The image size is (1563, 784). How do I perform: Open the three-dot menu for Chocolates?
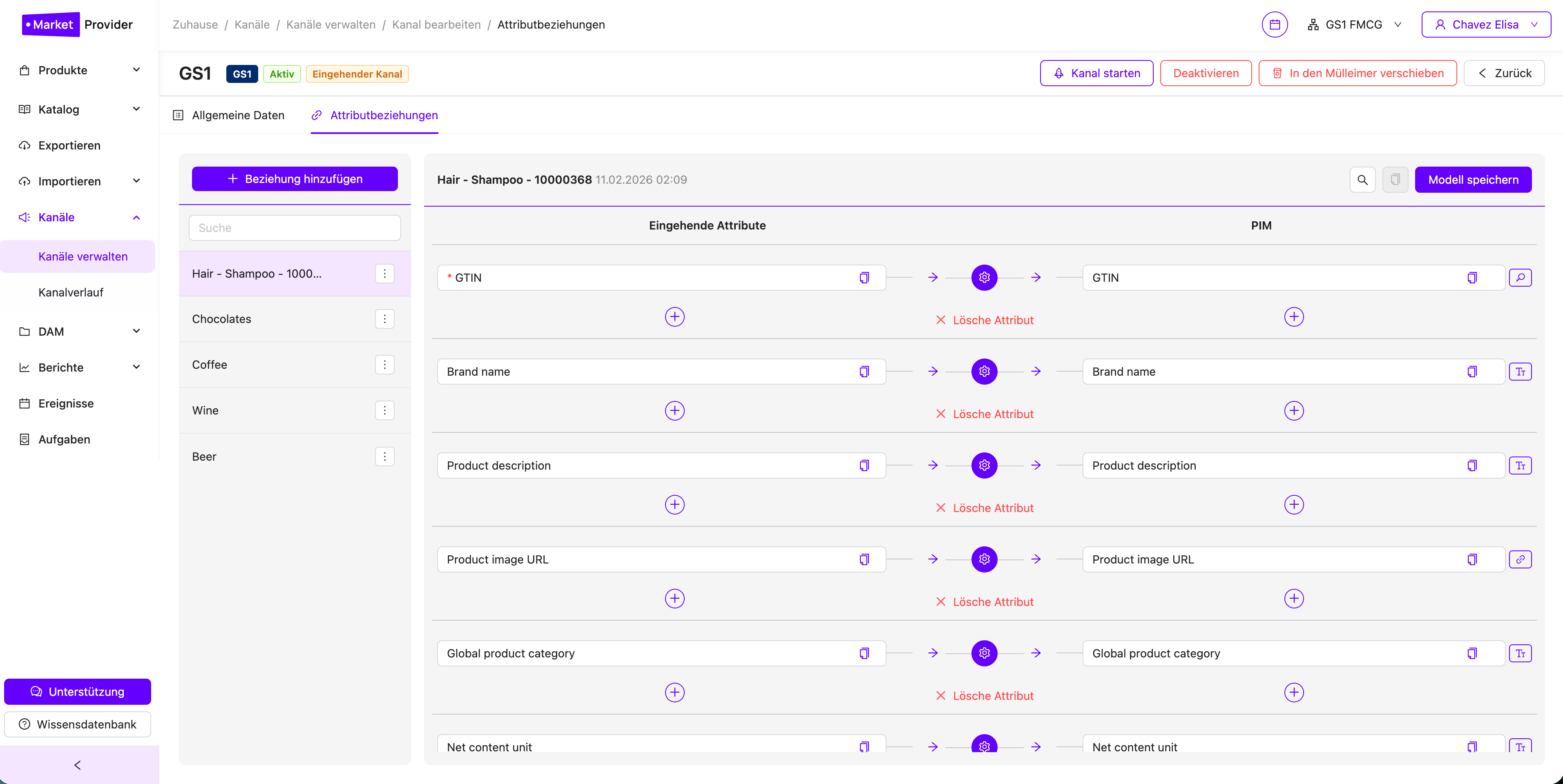(385, 319)
